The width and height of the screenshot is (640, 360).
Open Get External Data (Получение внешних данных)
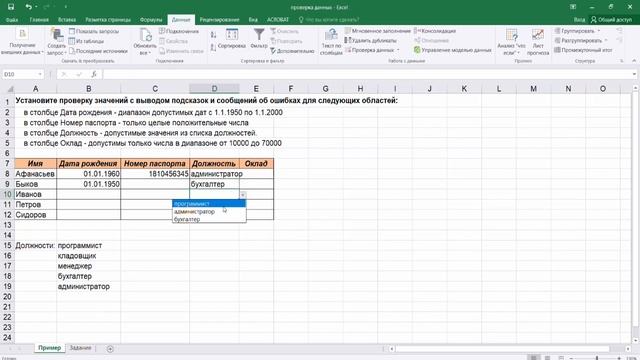[x=22, y=42]
